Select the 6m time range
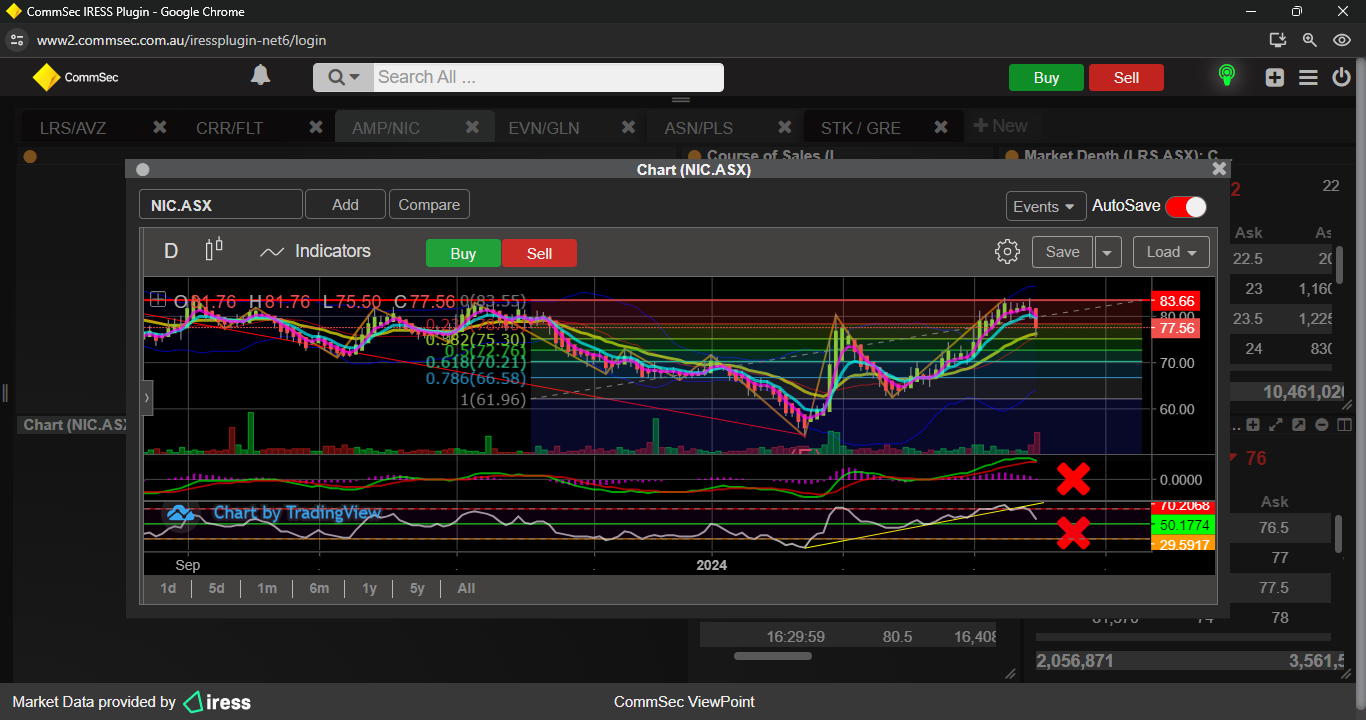This screenshot has height=720, width=1366. click(x=319, y=588)
